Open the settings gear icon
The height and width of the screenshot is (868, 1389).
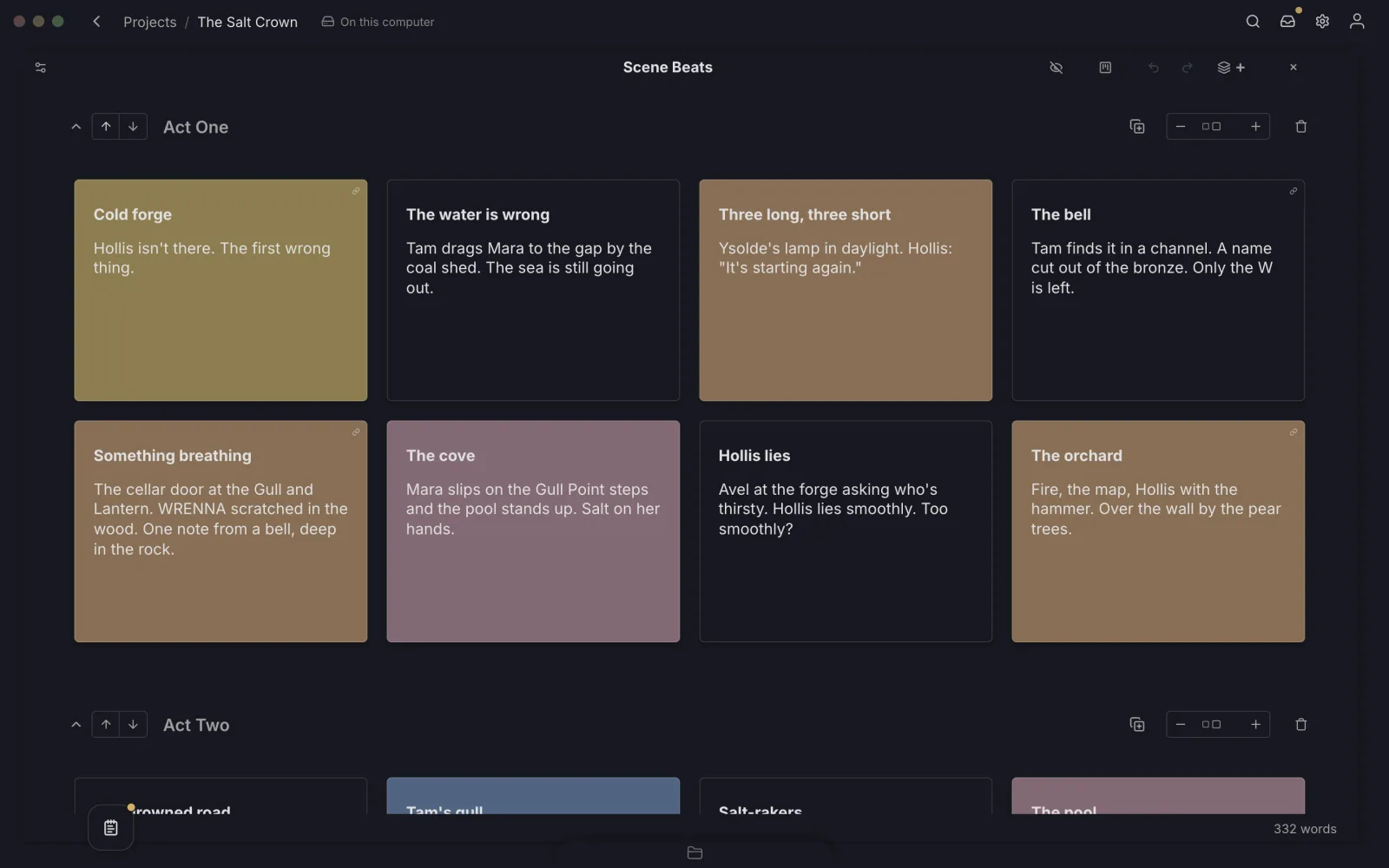[1322, 22]
